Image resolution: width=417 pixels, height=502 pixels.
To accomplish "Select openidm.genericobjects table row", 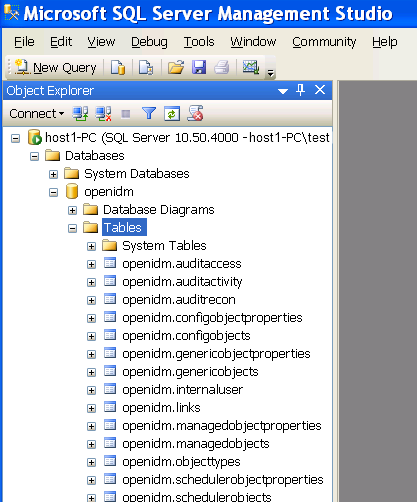I will [x=190, y=372].
